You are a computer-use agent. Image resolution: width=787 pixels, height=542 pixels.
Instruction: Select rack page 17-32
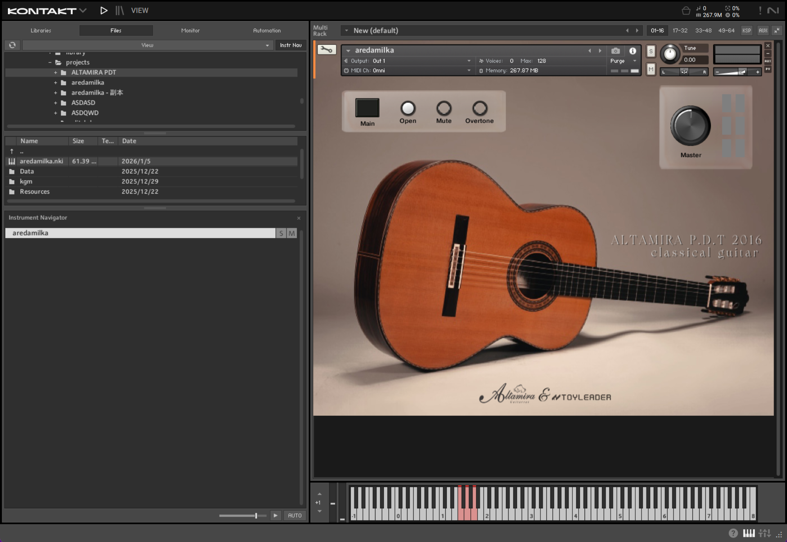coord(680,31)
